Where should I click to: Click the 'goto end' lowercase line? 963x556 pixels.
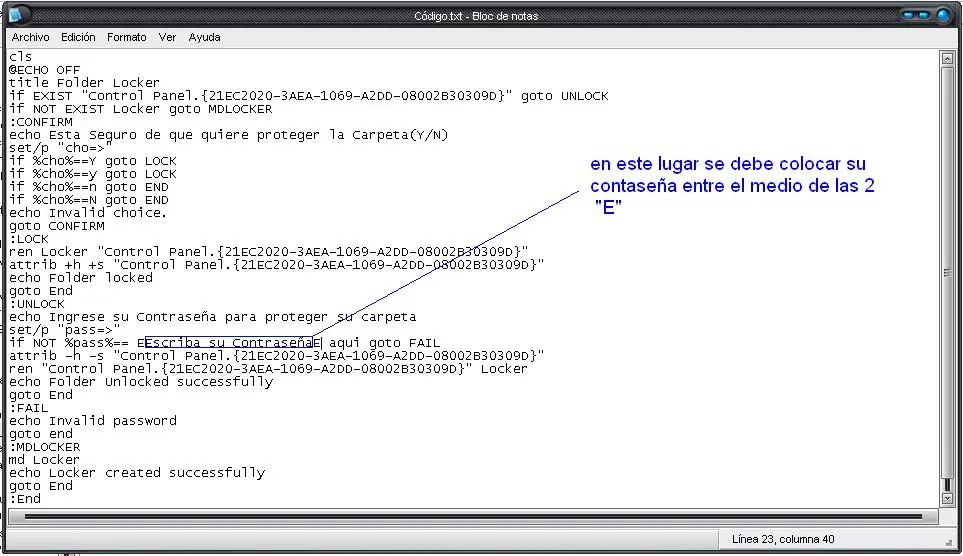pos(41,434)
